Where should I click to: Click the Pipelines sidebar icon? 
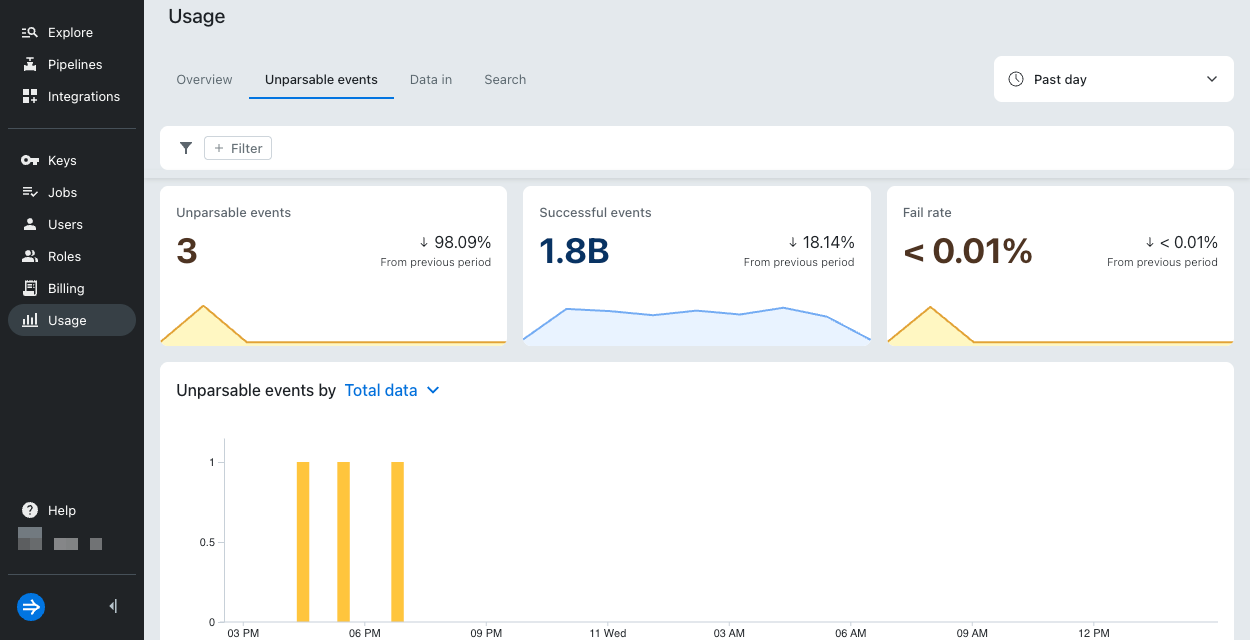[30, 65]
